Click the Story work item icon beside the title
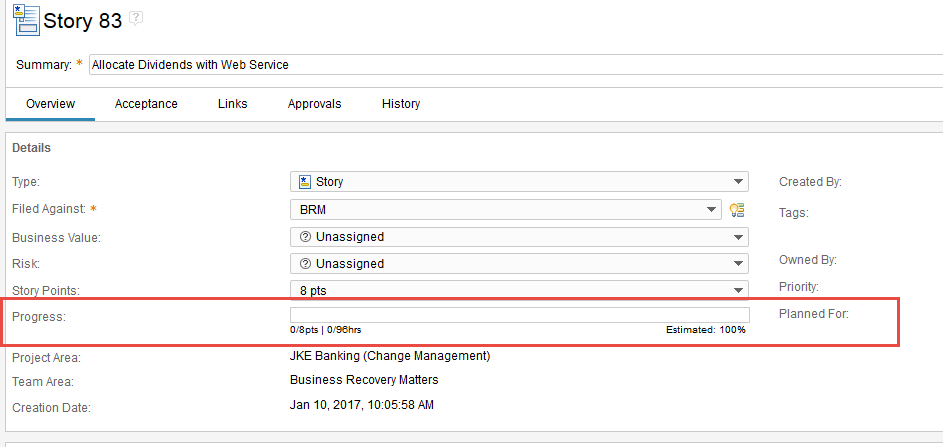 tap(26, 20)
